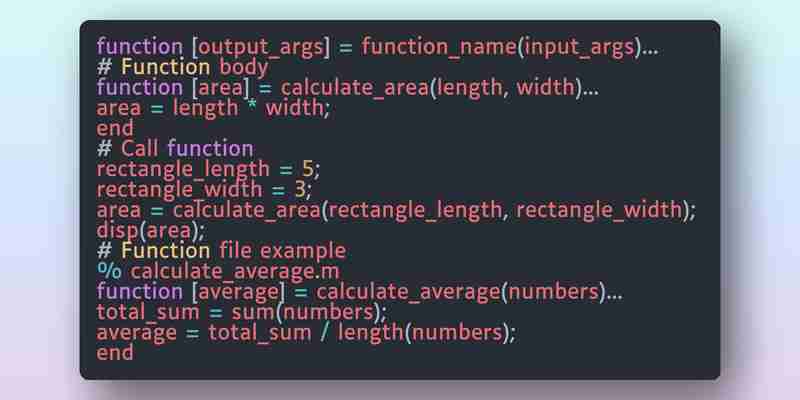Click the '# Call function' comment
Screen dimensions: 800x400
[174, 149]
